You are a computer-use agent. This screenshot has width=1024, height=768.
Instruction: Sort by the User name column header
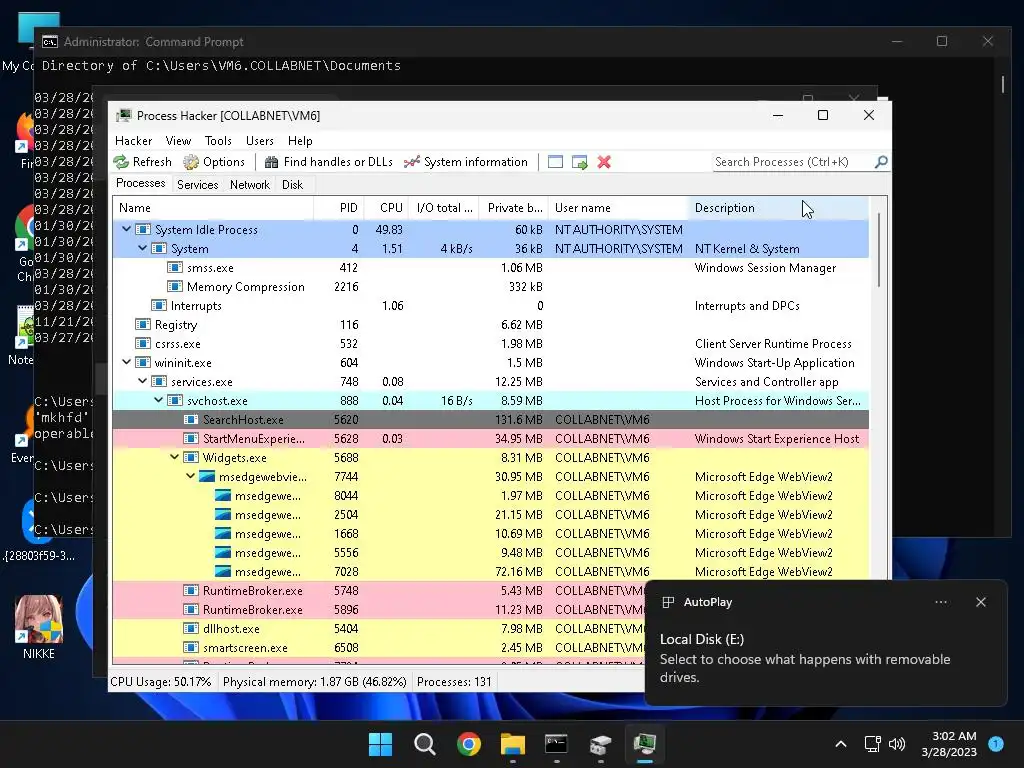point(618,208)
